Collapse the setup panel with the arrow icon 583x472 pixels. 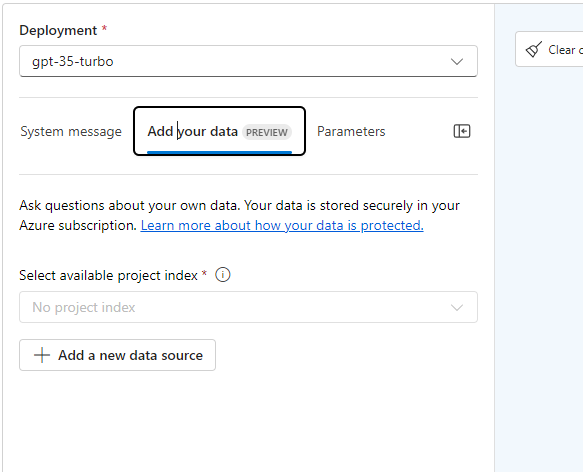pyautogui.click(x=462, y=131)
